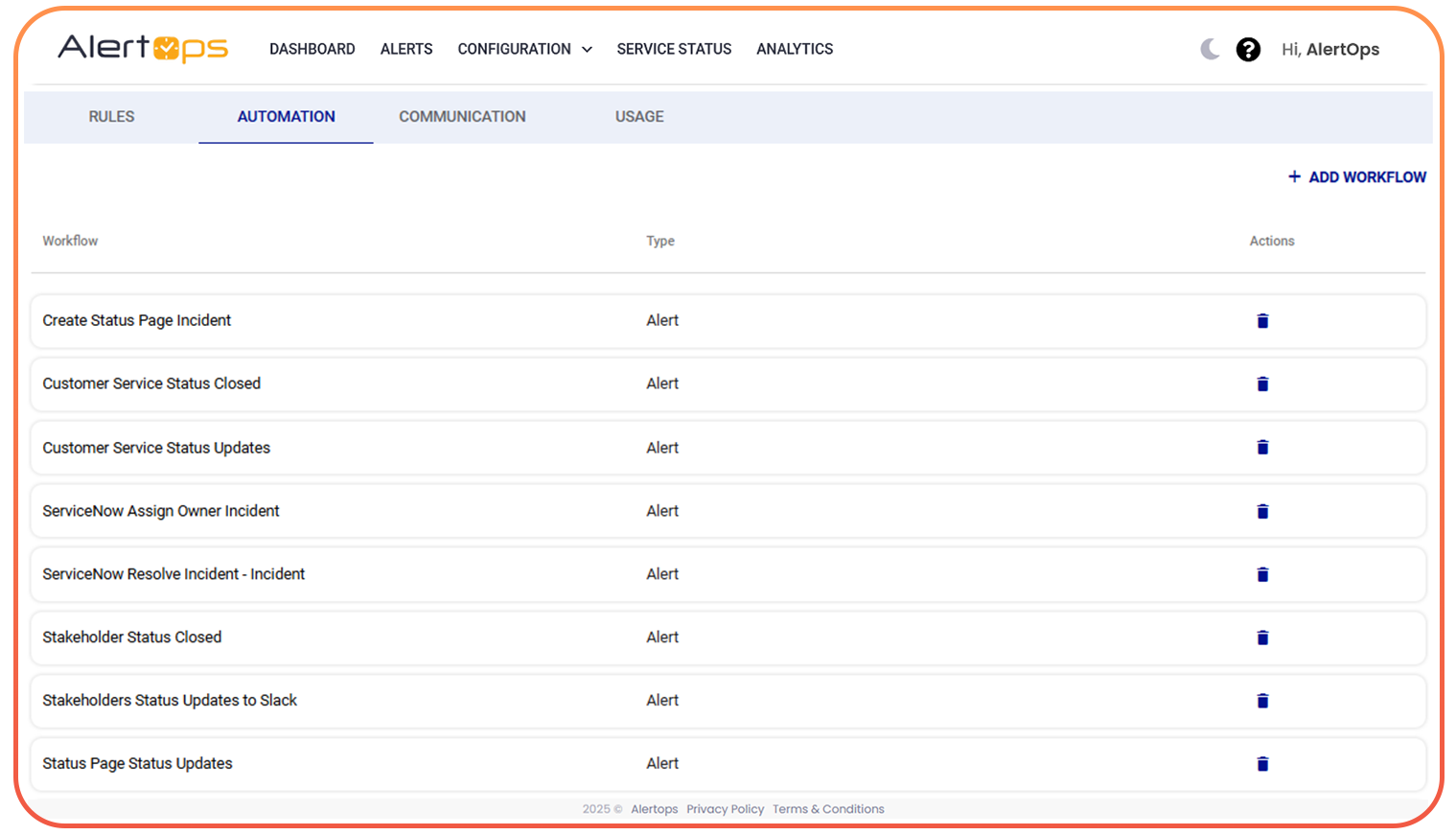This screenshot has width=1456, height=835.
Task: Open the Privacy Policy link
Action: (725, 808)
